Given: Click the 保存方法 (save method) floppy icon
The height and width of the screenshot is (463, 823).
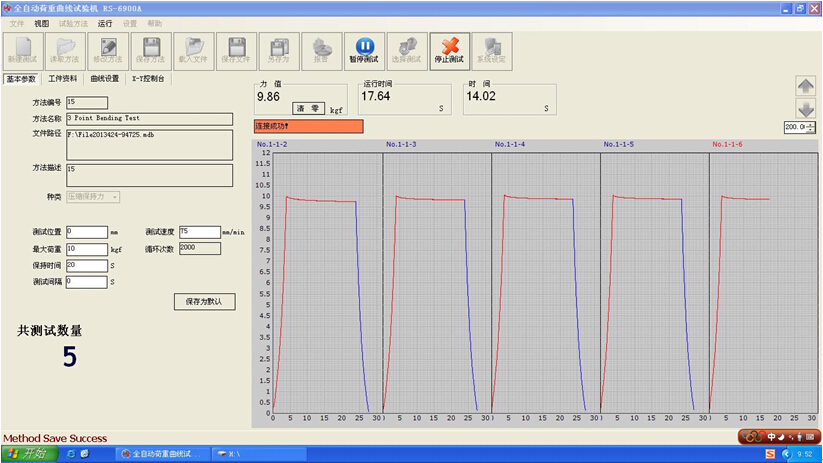Looking at the screenshot, I should (151, 49).
